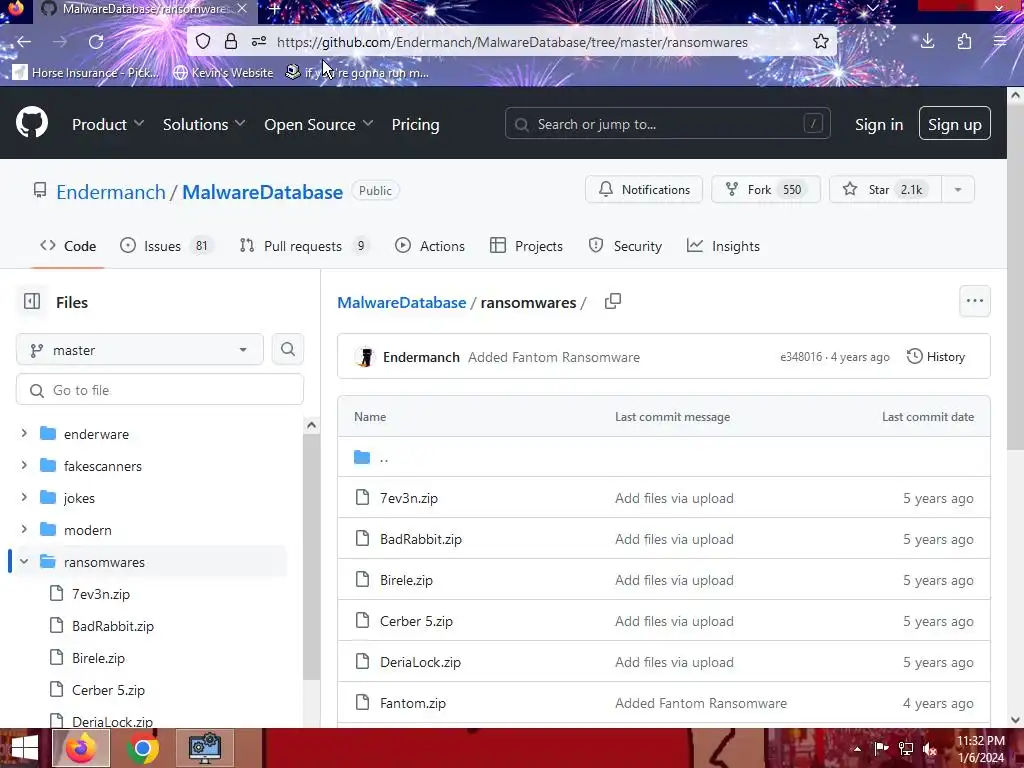
Task: Click Endermanch avatar in commit row
Action: tap(365, 357)
